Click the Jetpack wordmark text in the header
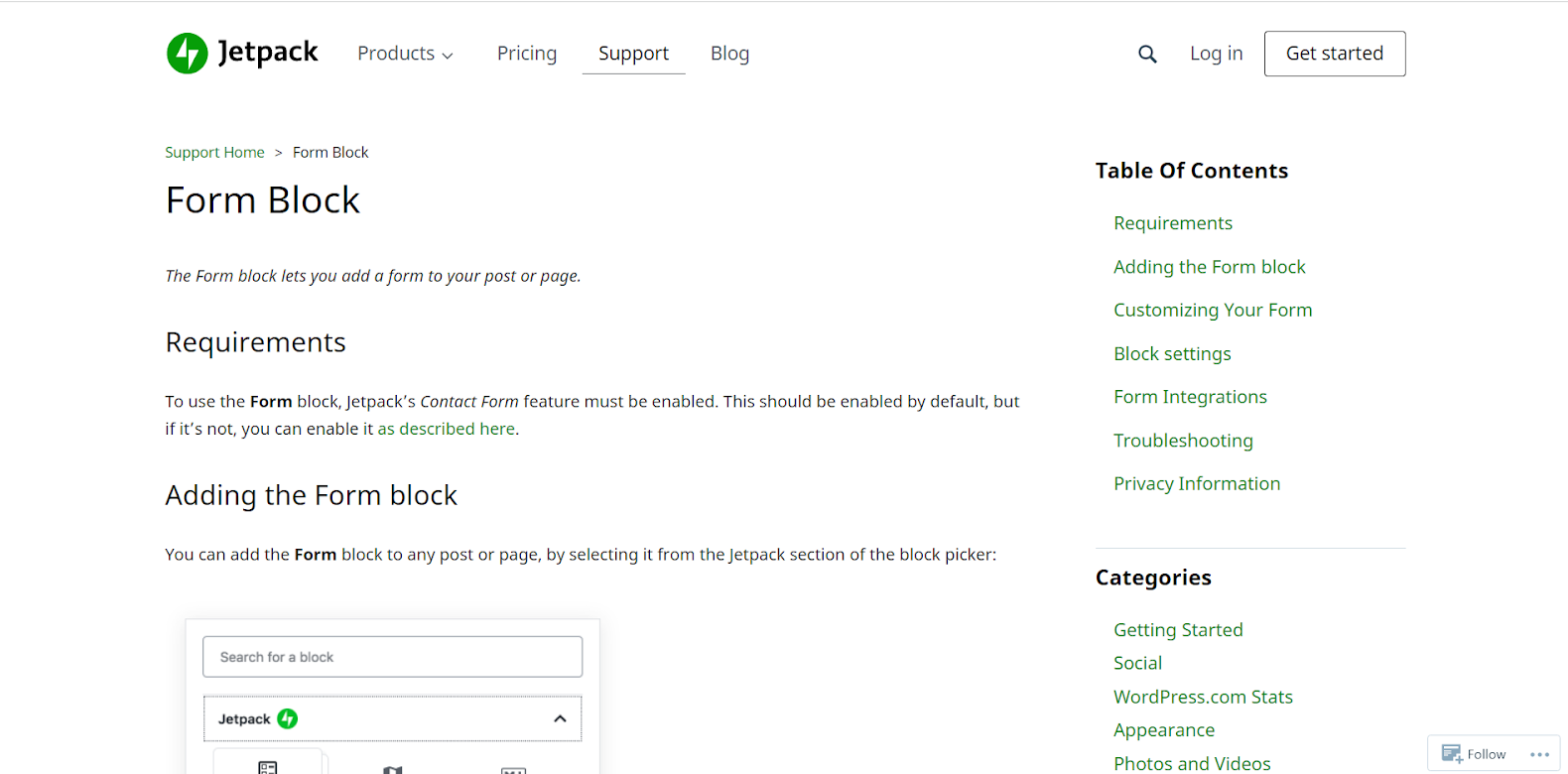The width and height of the screenshot is (1568, 774). click(268, 53)
